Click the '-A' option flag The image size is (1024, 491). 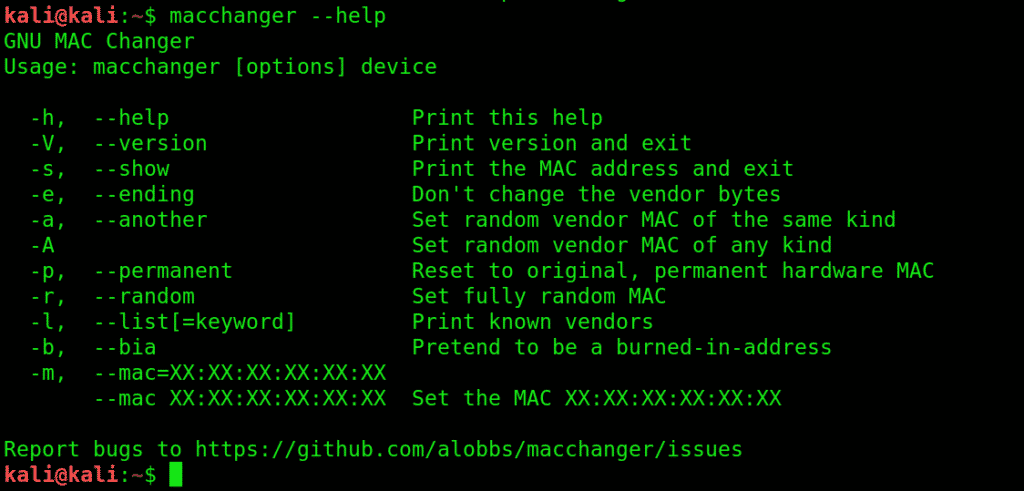[x=42, y=245]
